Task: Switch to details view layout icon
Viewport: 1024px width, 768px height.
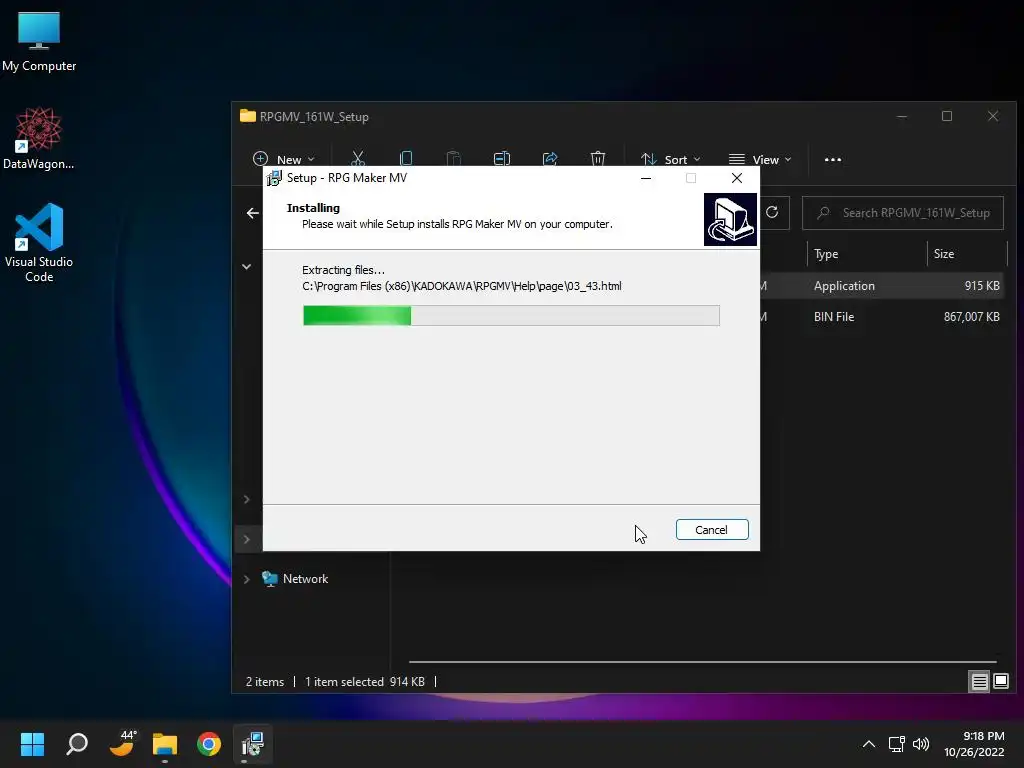Action: coord(979,682)
